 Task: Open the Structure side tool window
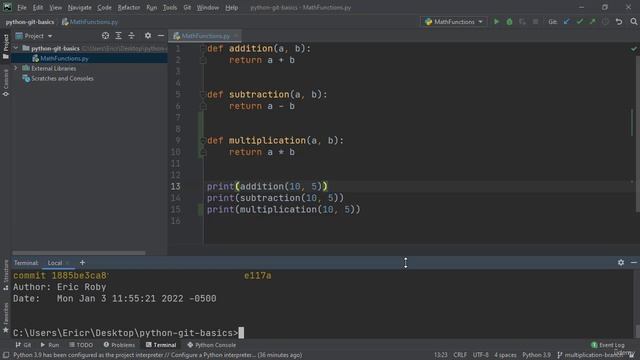pos(6,275)
